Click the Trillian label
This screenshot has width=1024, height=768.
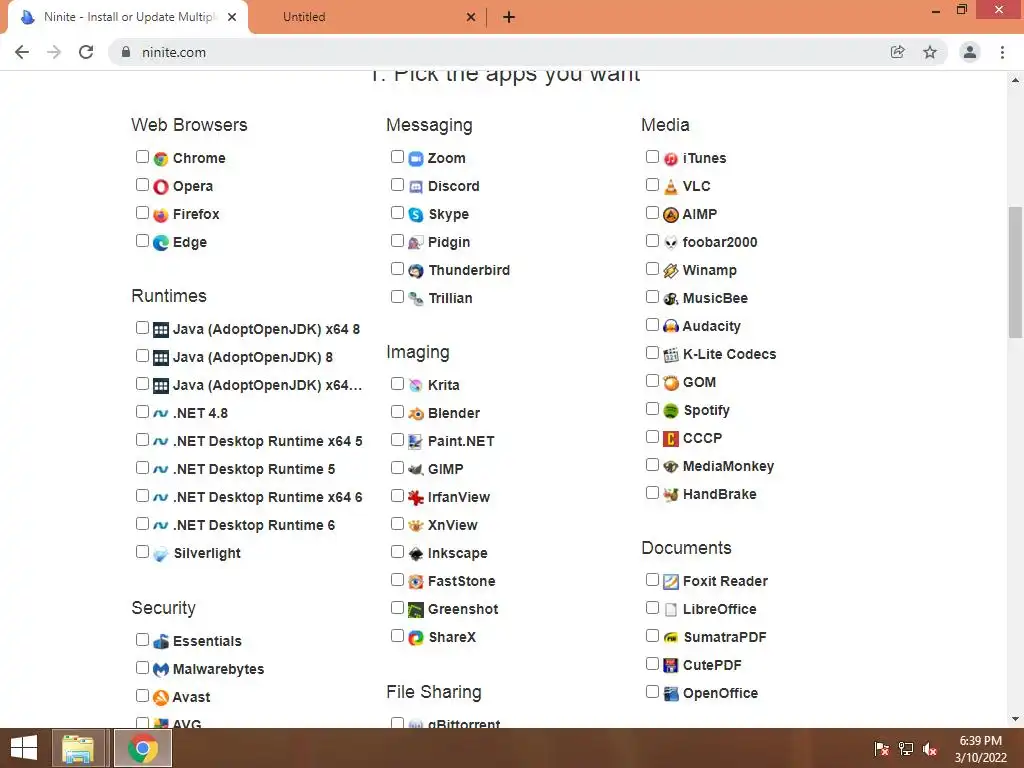pyautogui.click(x=451, y=298)
